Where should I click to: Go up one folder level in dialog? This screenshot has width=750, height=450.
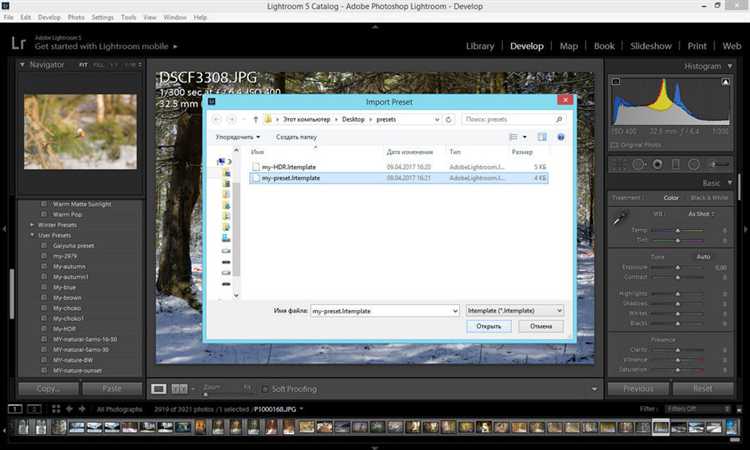(x=255, y=119)
